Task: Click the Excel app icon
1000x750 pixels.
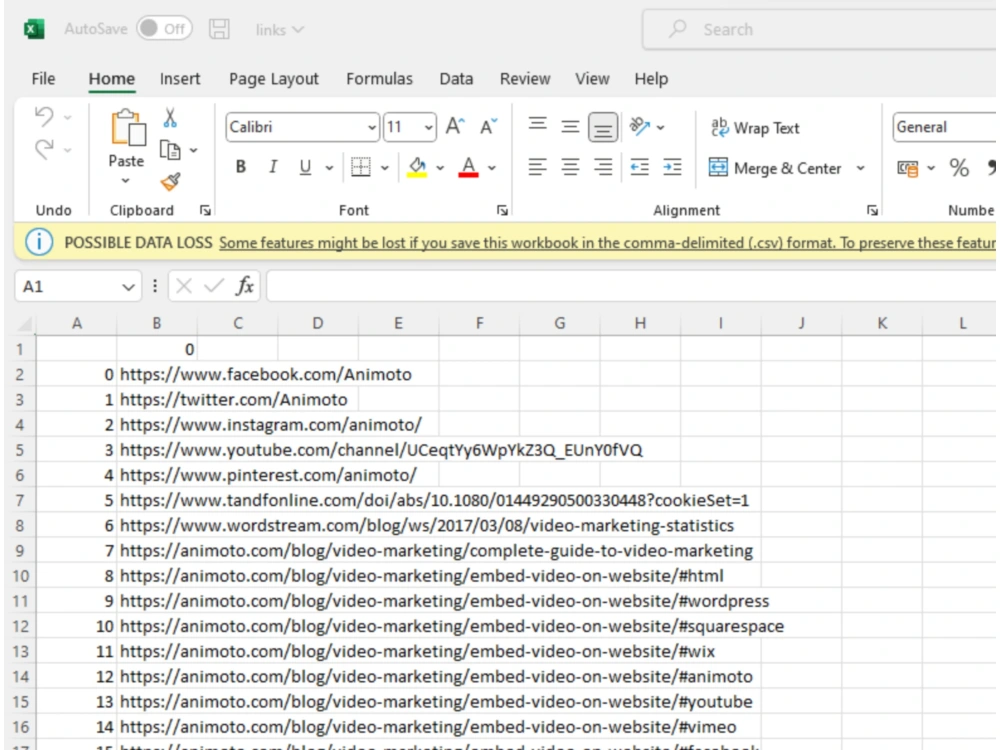Action: point(34,29)
